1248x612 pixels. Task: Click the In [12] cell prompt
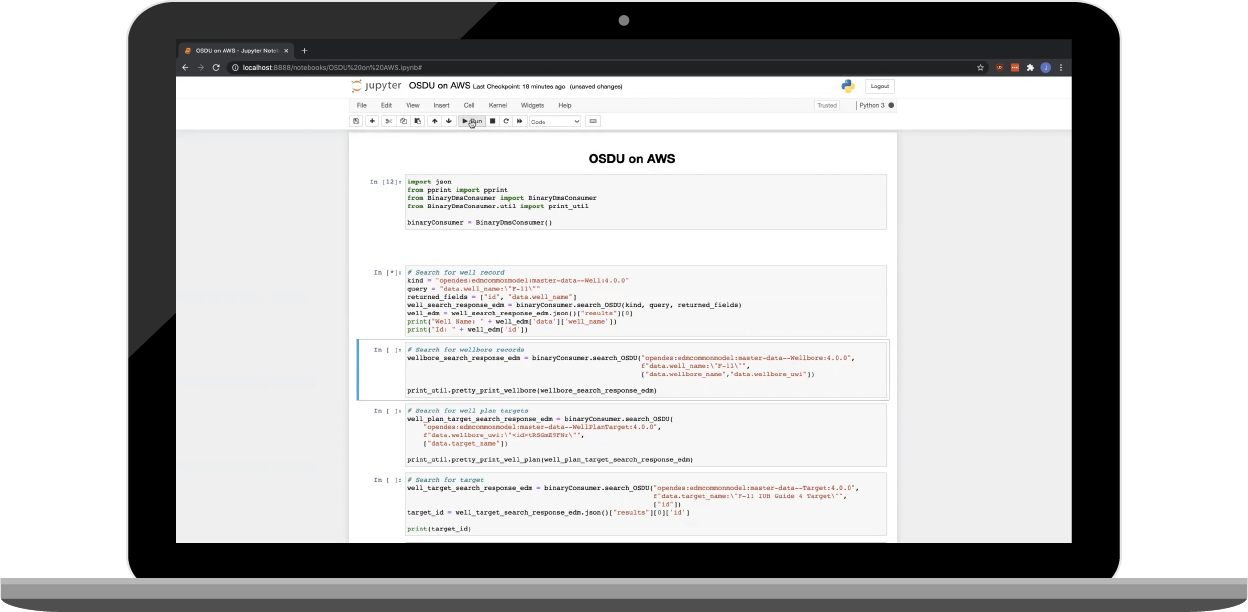tap(385, 182)
